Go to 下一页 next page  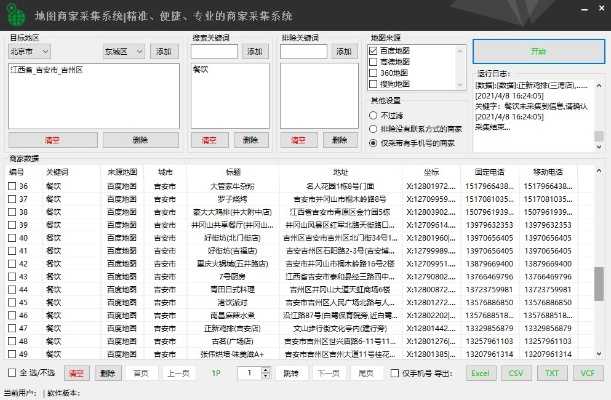(x=327, y=373)
